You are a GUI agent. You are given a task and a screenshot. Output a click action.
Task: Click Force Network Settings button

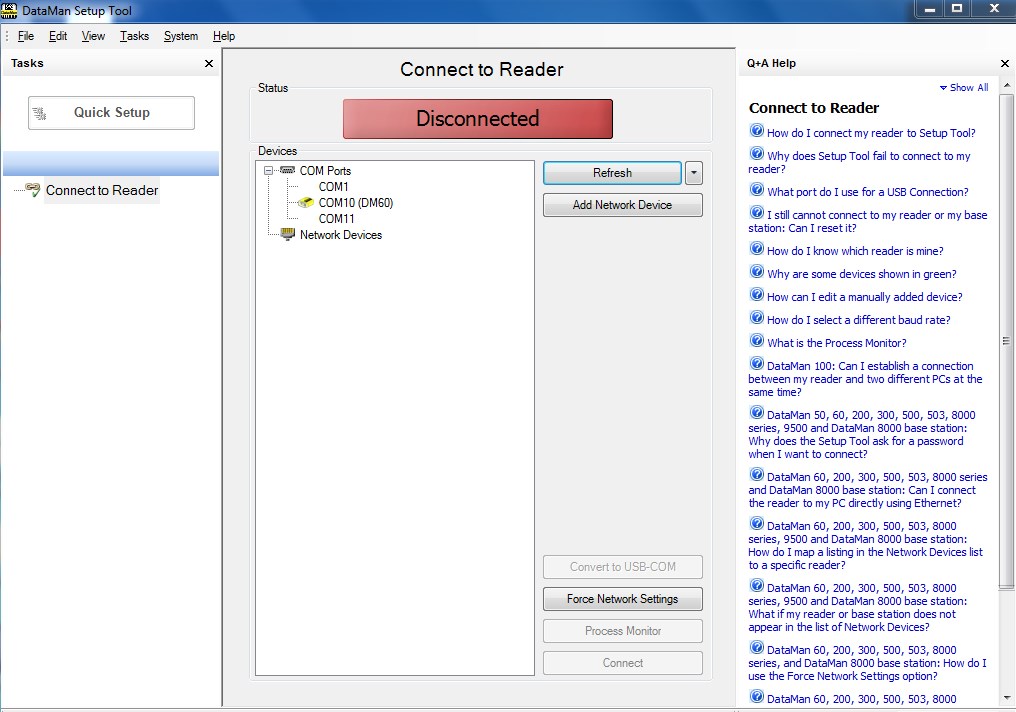[x=623, y=599]
